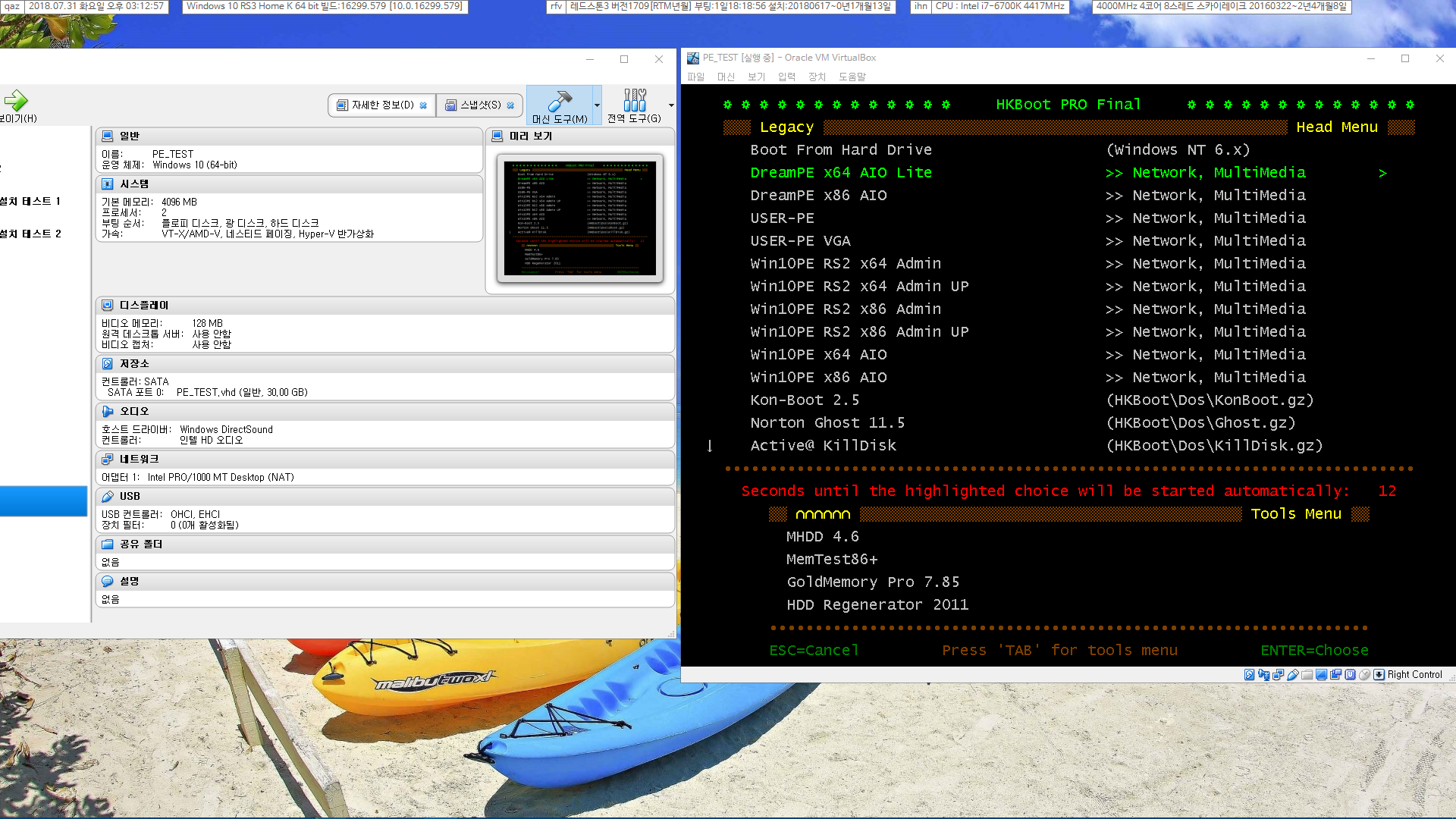1456x819 pixels.
Task: Click the 공유 폴더 Shared Folders icon
Action: click(x=108, y=544)
